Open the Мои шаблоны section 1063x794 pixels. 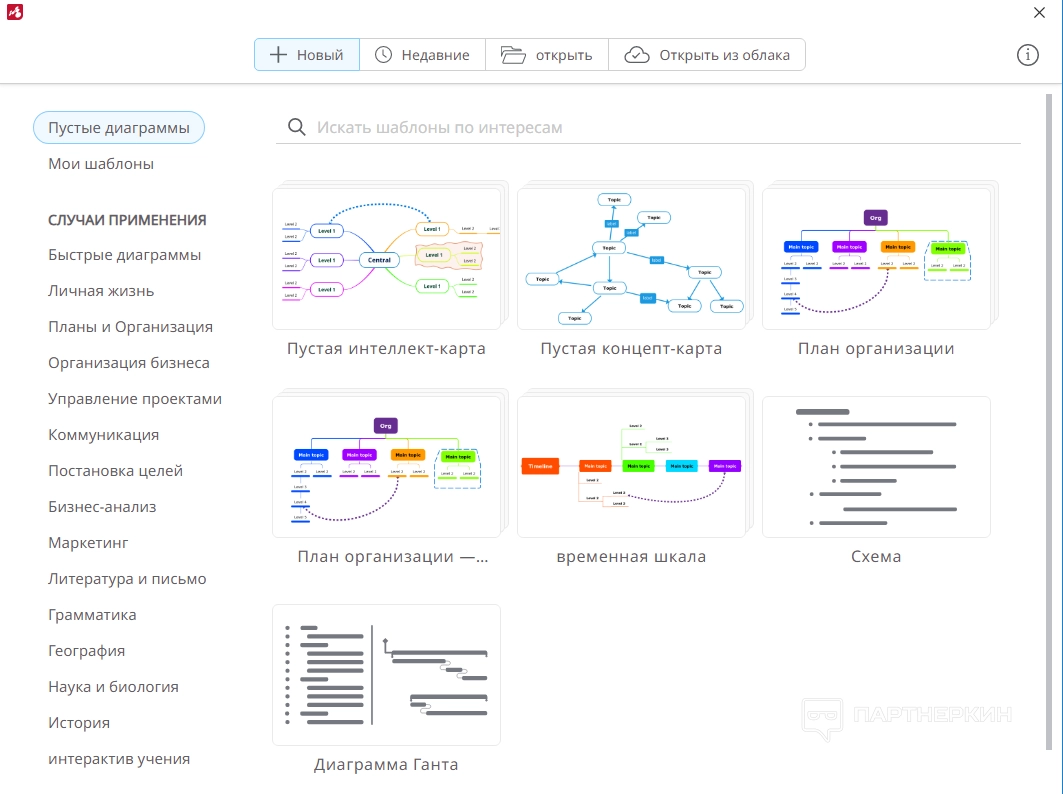point(101,164)
